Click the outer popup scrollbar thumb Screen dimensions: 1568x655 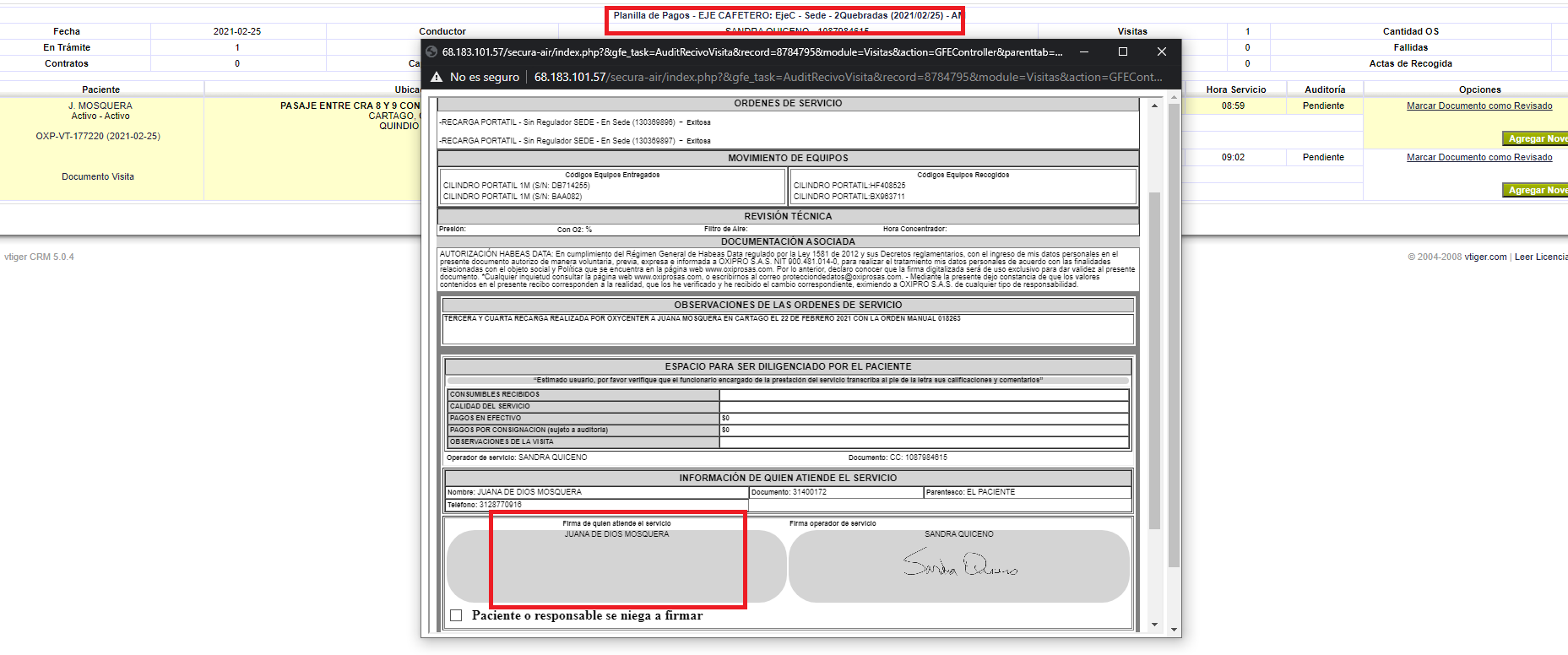[1173, 335]
